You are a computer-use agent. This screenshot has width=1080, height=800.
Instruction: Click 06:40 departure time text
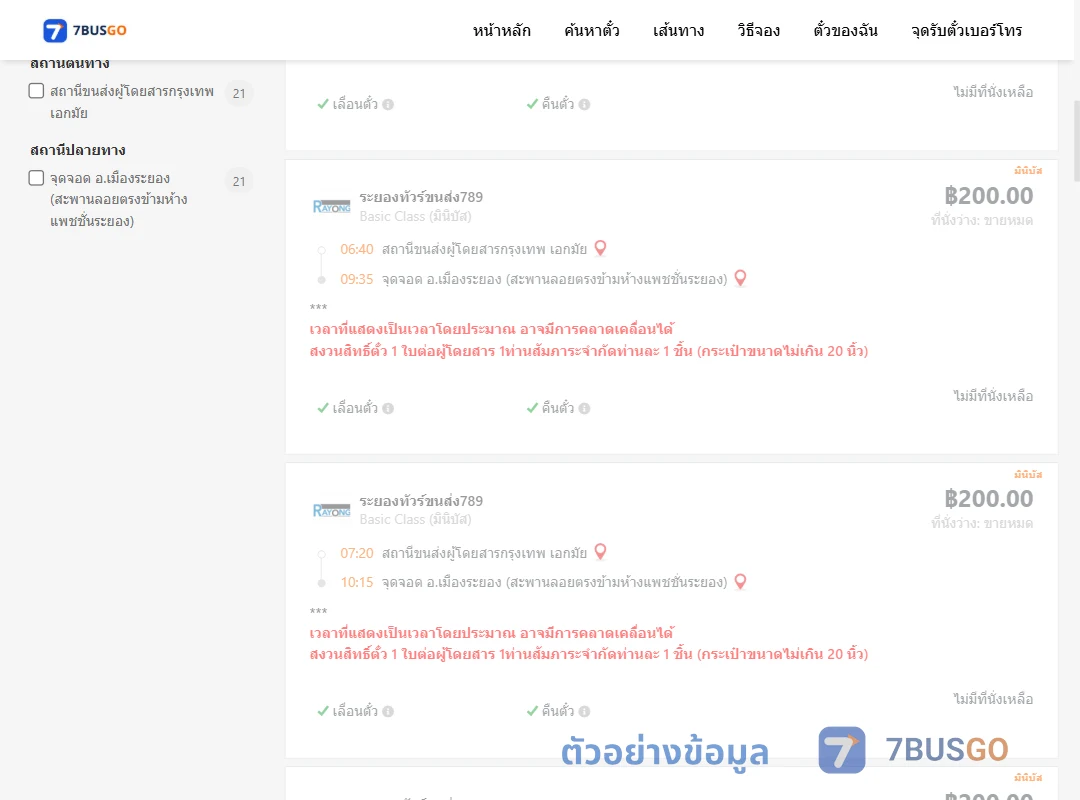tap(357, 249)
